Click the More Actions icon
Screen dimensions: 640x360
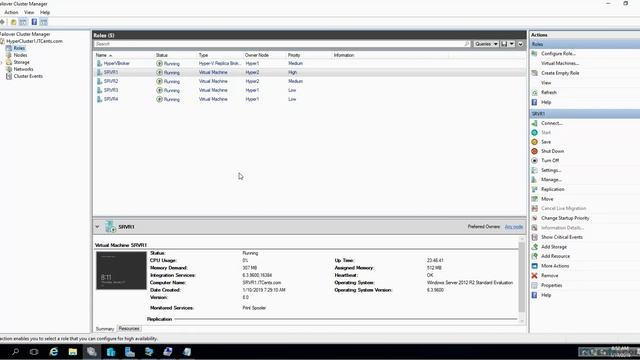tap(534, 266)
